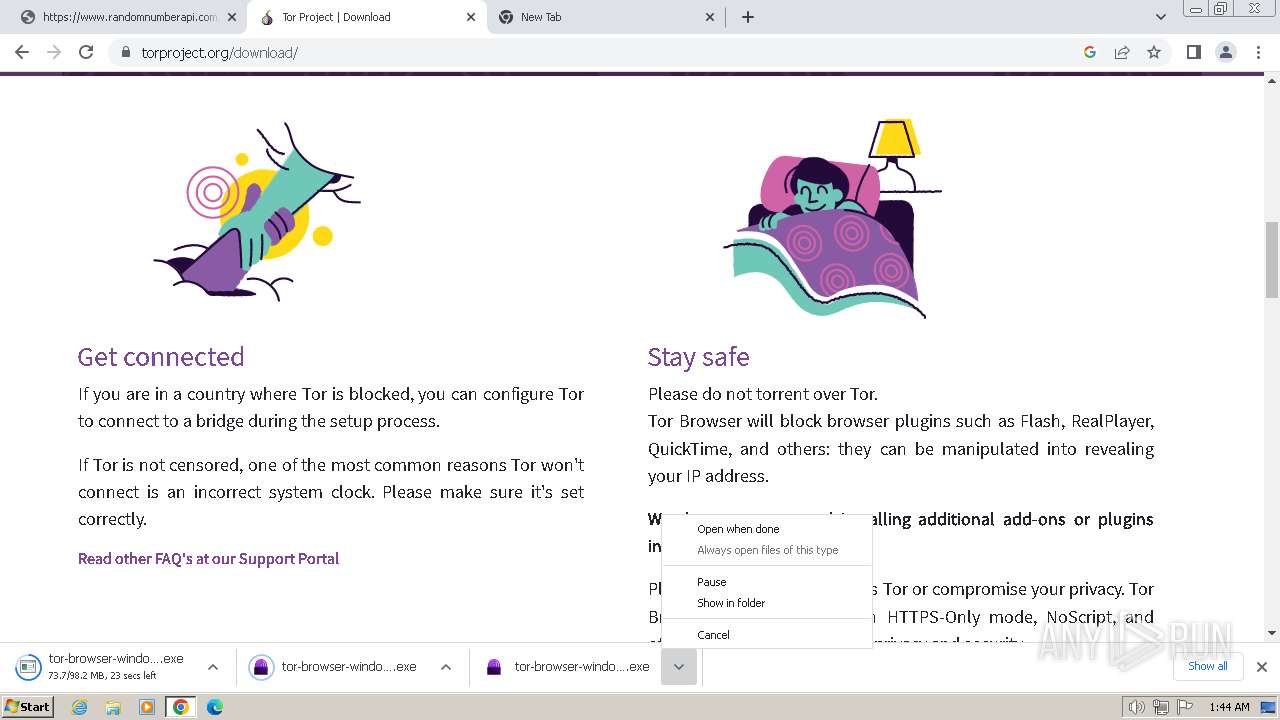The width and height of the screenshot is (1280, 720).
Task: Switch to the New Tab tab
Action: point(607,17)
